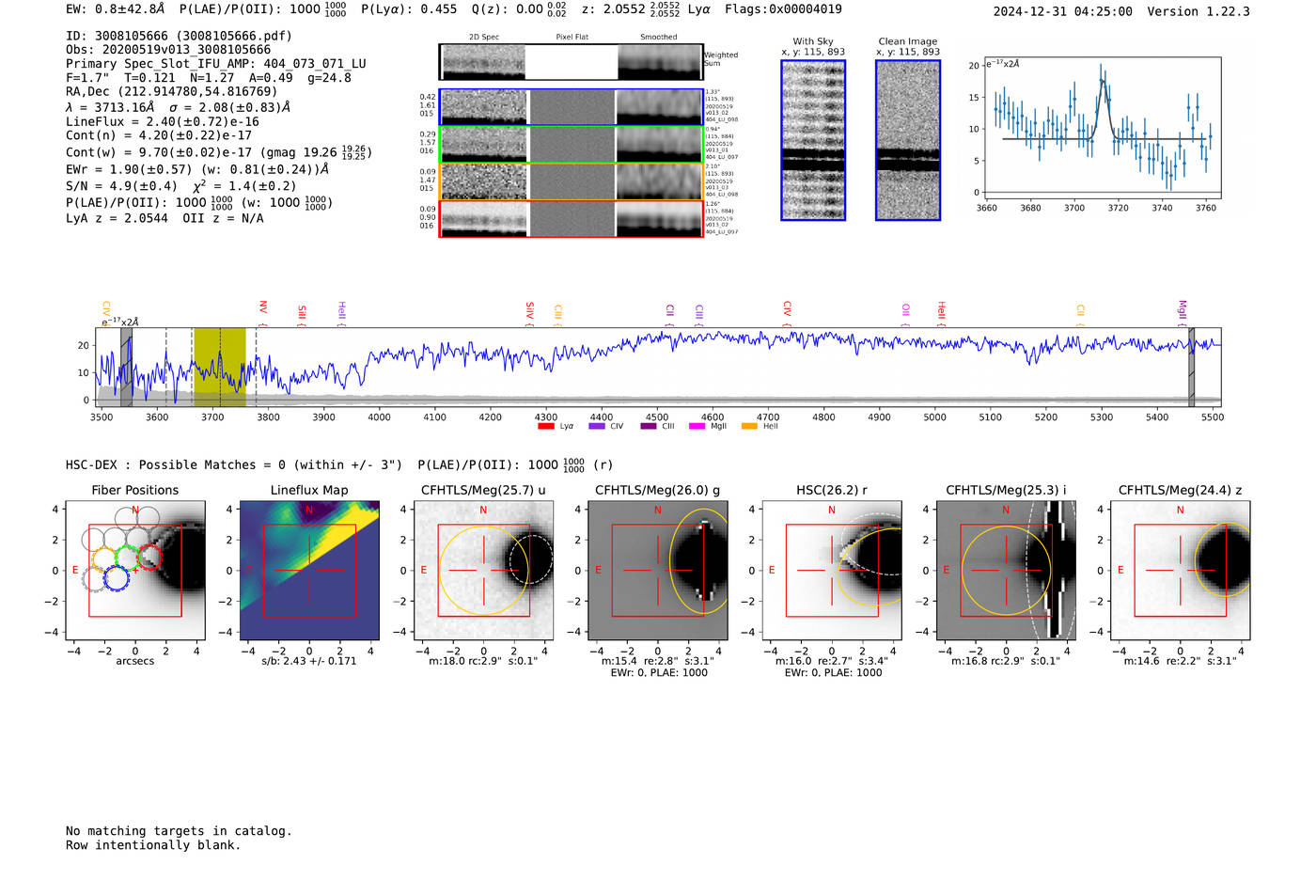Click the Flags:0x00004019 text
The height and width of the screenshot is (896, 1316).
click(x=783, y=9)
